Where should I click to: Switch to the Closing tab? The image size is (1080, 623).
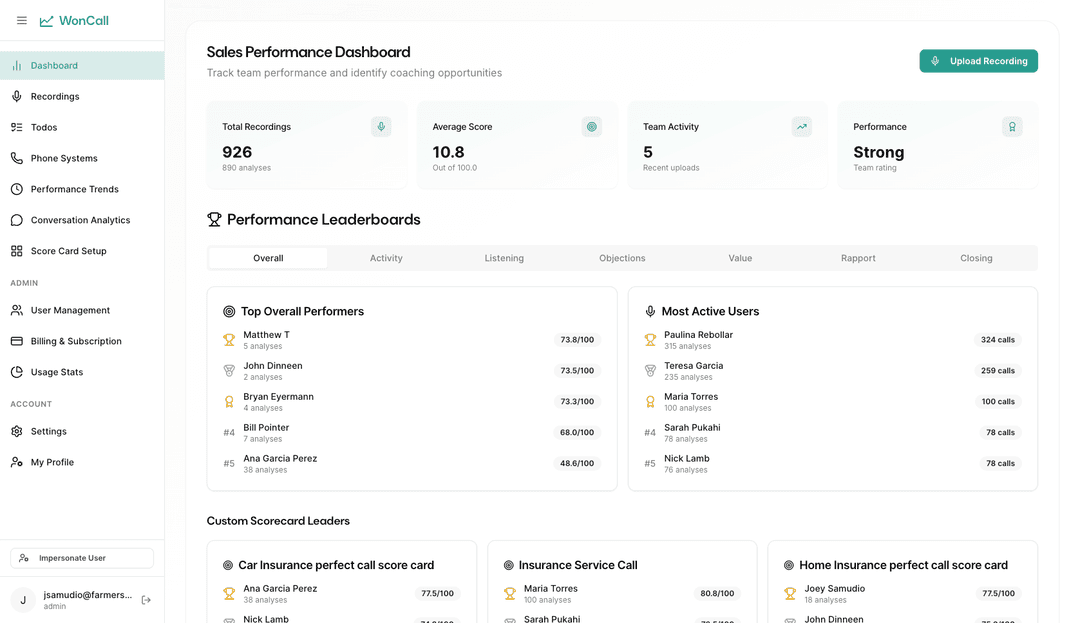pos(976,258)
